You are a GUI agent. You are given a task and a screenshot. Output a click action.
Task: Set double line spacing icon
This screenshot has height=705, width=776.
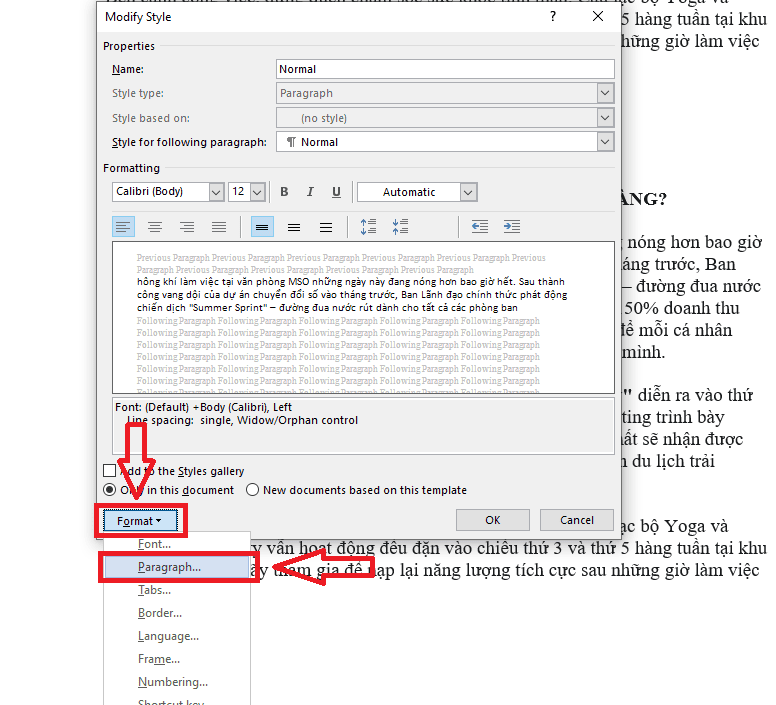[x=325, y=227]
